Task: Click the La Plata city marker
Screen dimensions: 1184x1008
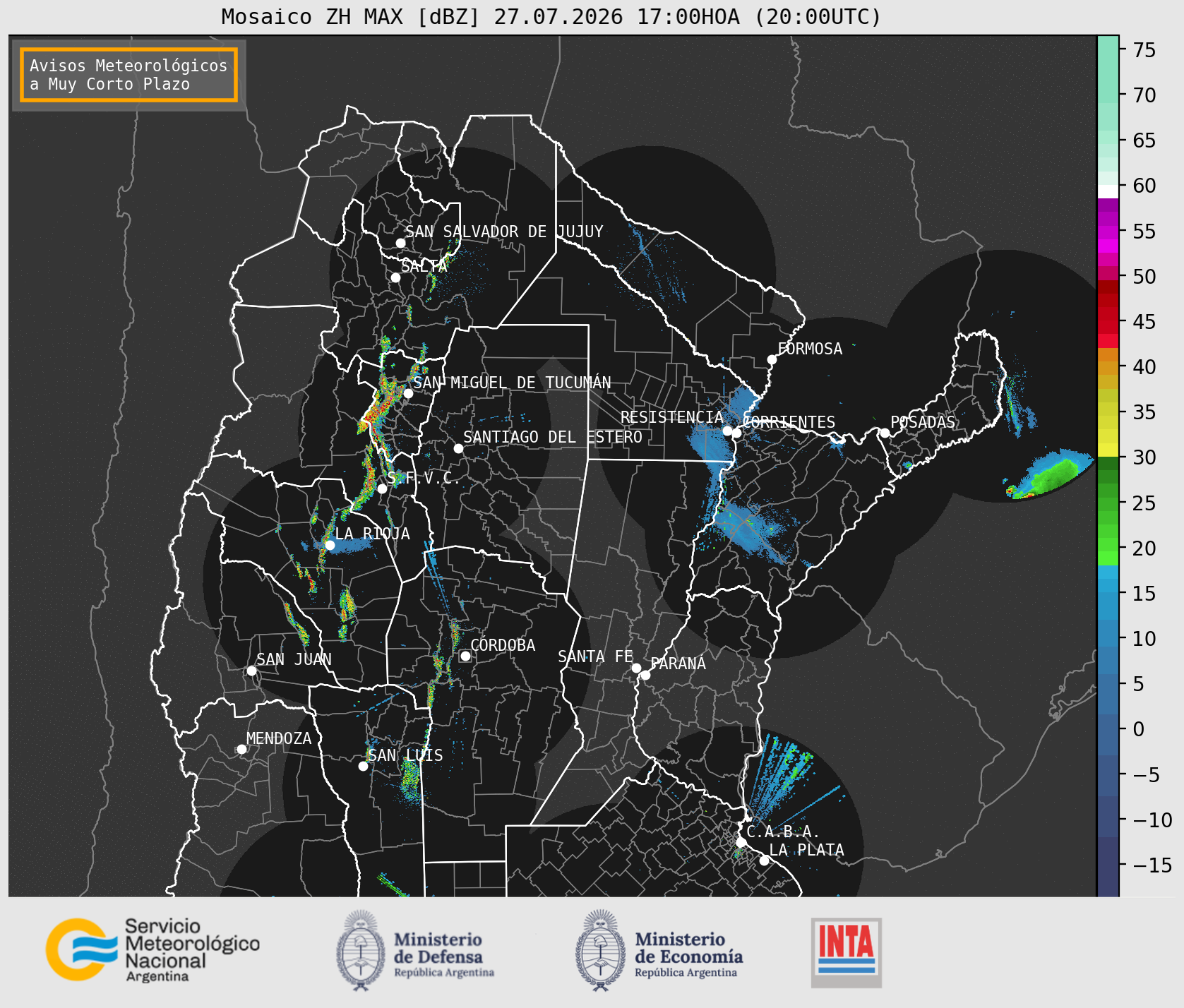Action: coord(764,860)
